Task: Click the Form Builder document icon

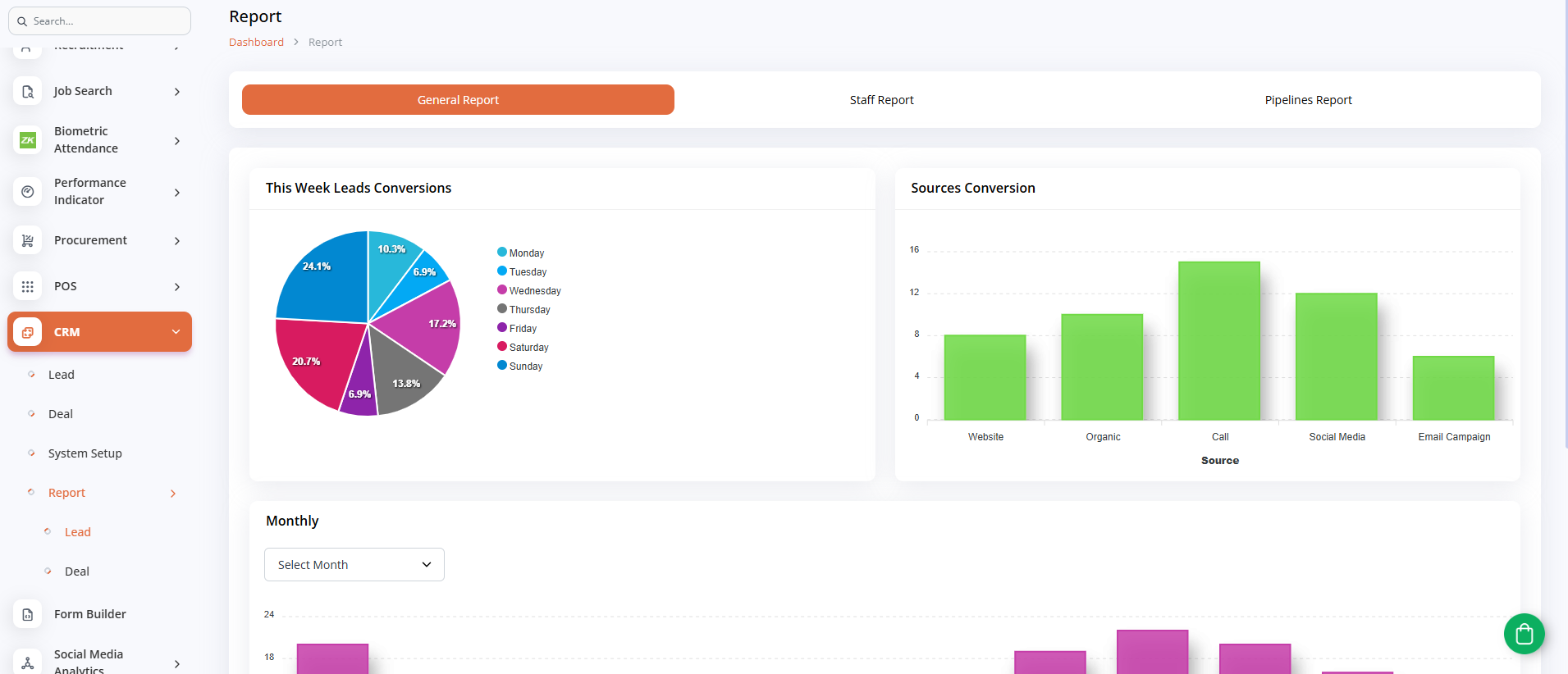Action: (x=28, y=614)
